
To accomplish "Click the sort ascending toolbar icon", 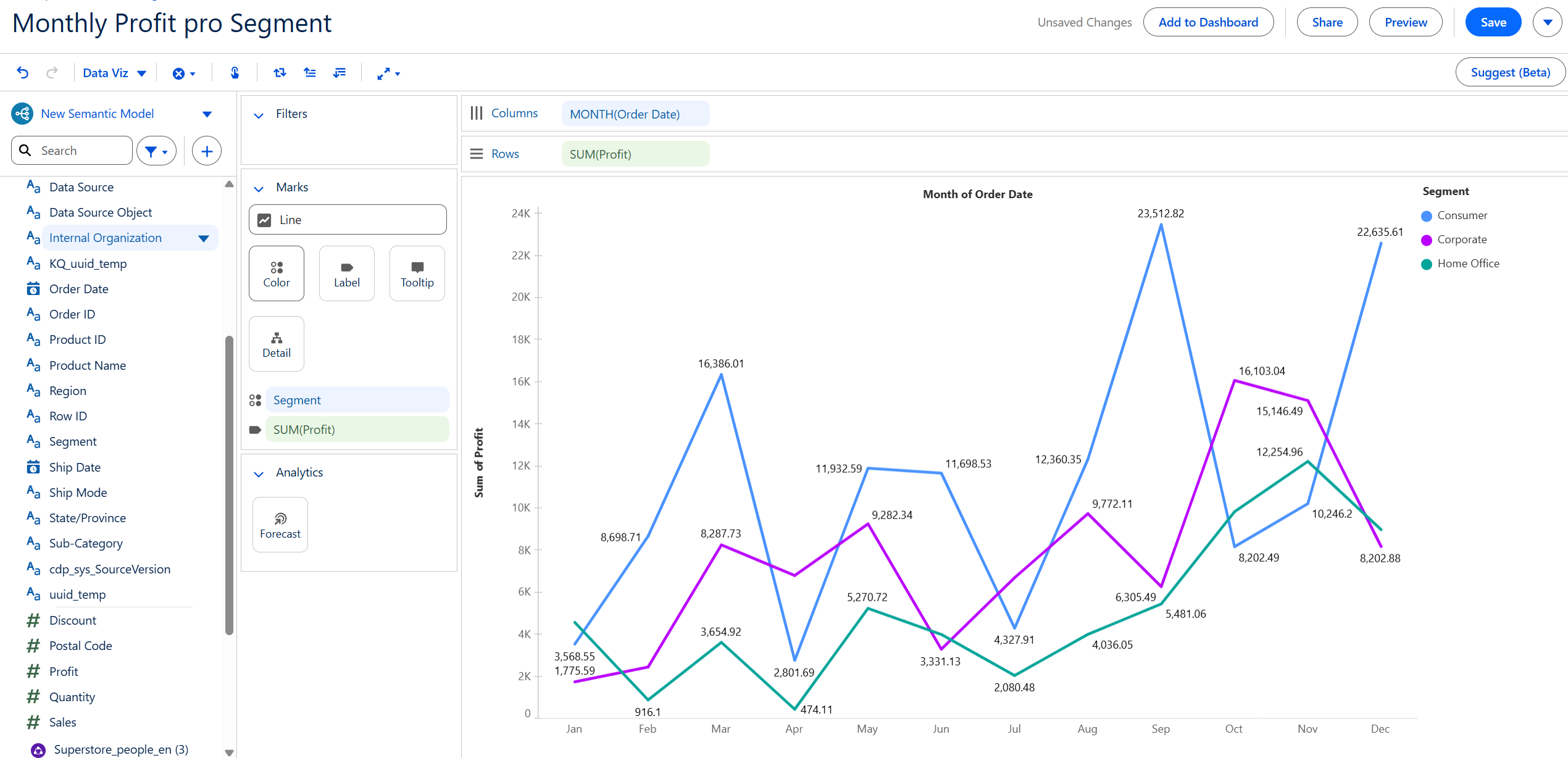I will click(310, 73).
